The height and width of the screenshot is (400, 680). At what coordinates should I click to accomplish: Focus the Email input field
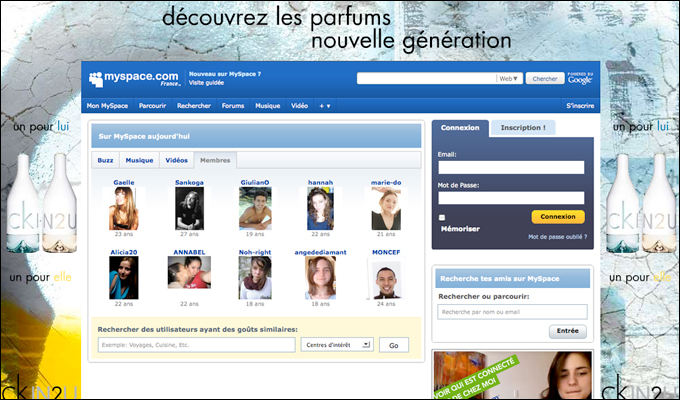pos(511,167)
